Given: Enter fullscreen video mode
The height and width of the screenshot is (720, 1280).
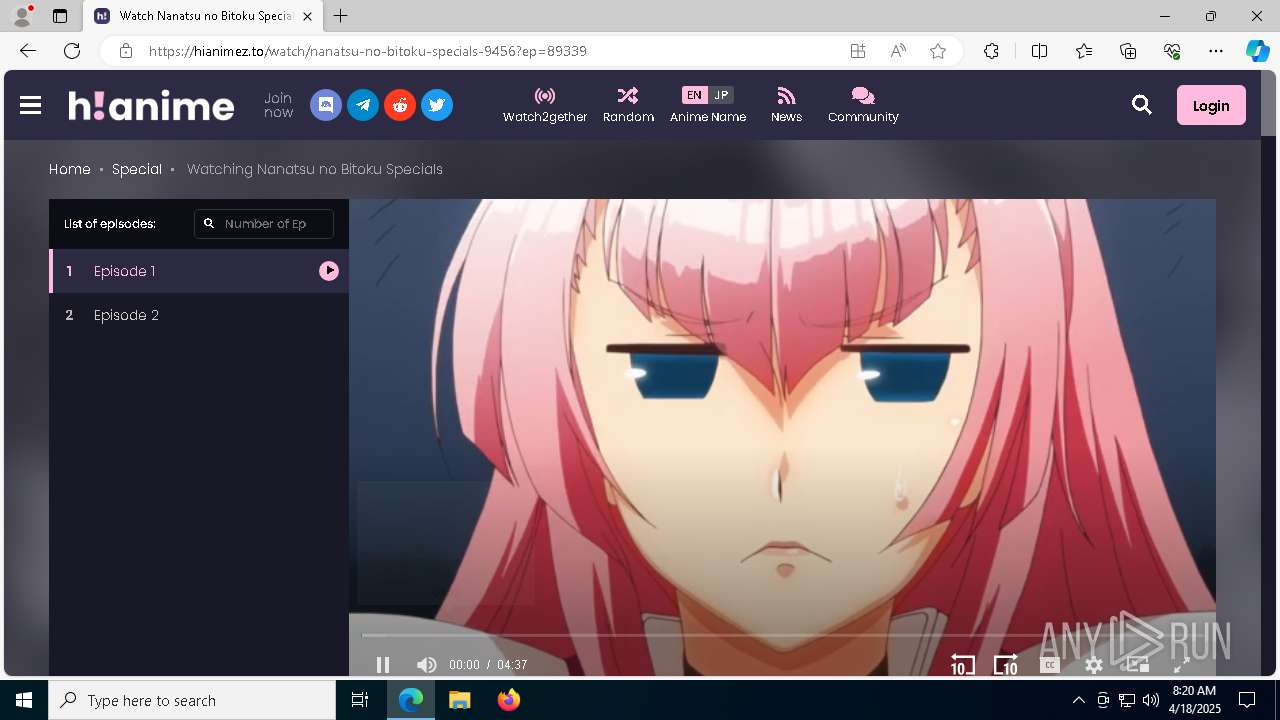Looking at the screenshot, I should click(1181, 665).
